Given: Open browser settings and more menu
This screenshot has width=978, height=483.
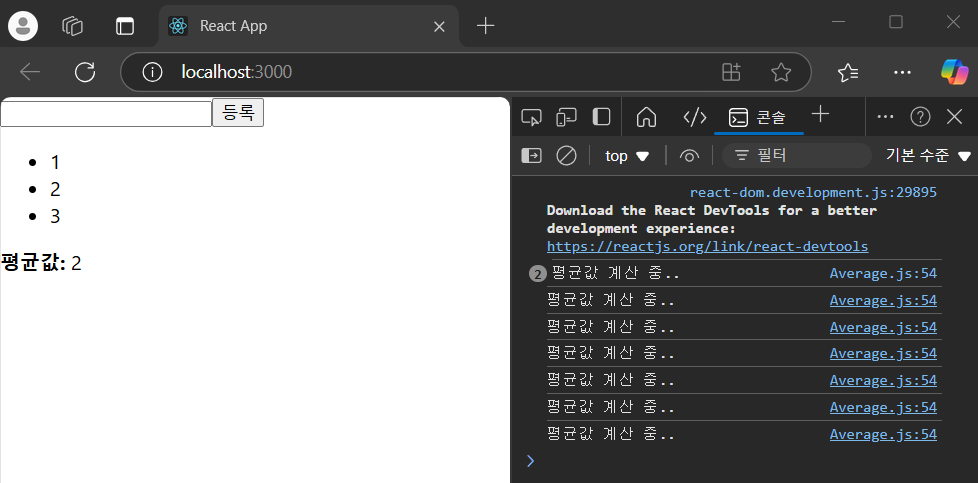Looking at the screenshot, I should click(x=903, y=72).
